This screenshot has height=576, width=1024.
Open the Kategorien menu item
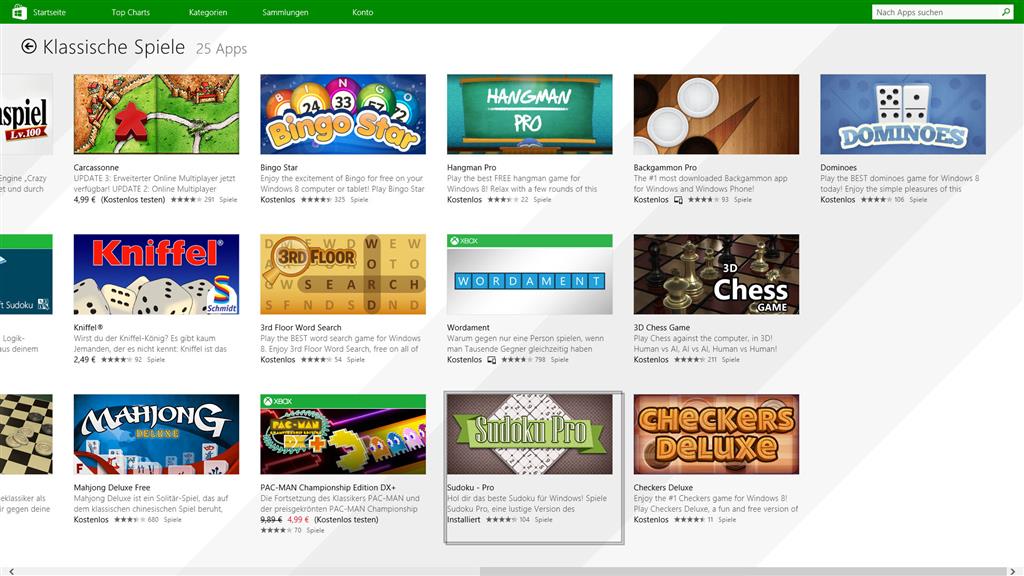click(208, 12)
